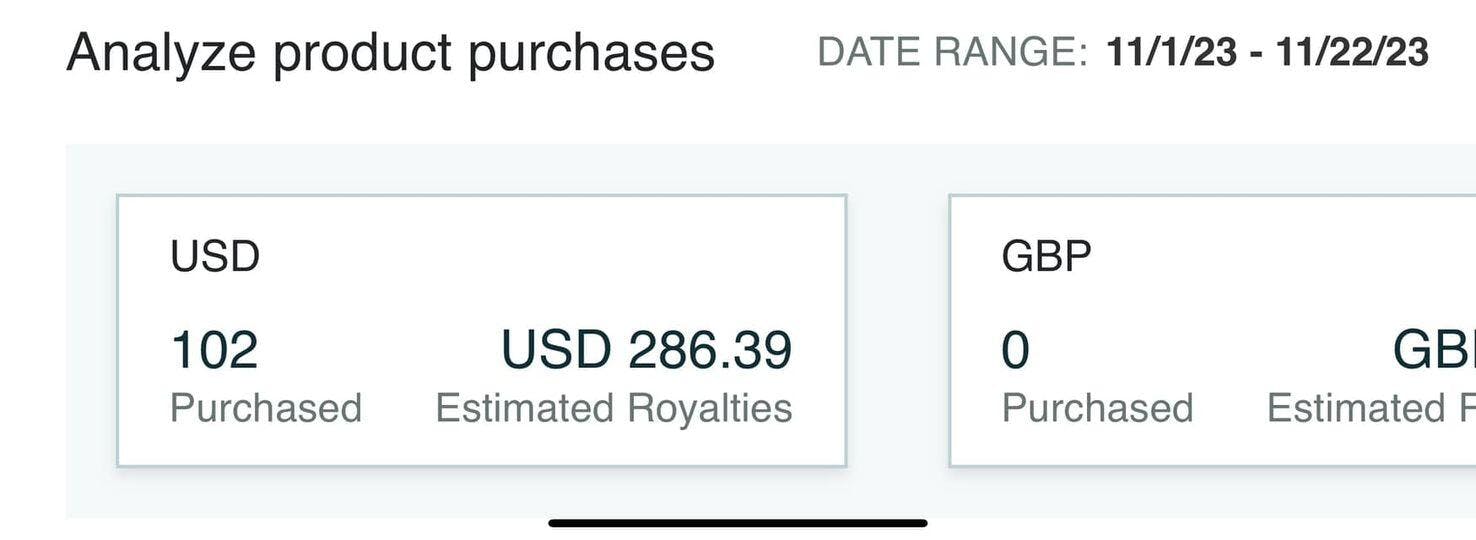Image resolution: width=1476 pixels, height=540 pixels.
Task: Click the cut-off Estimated label in GBP card
Action: click(x=1370, y=408)
